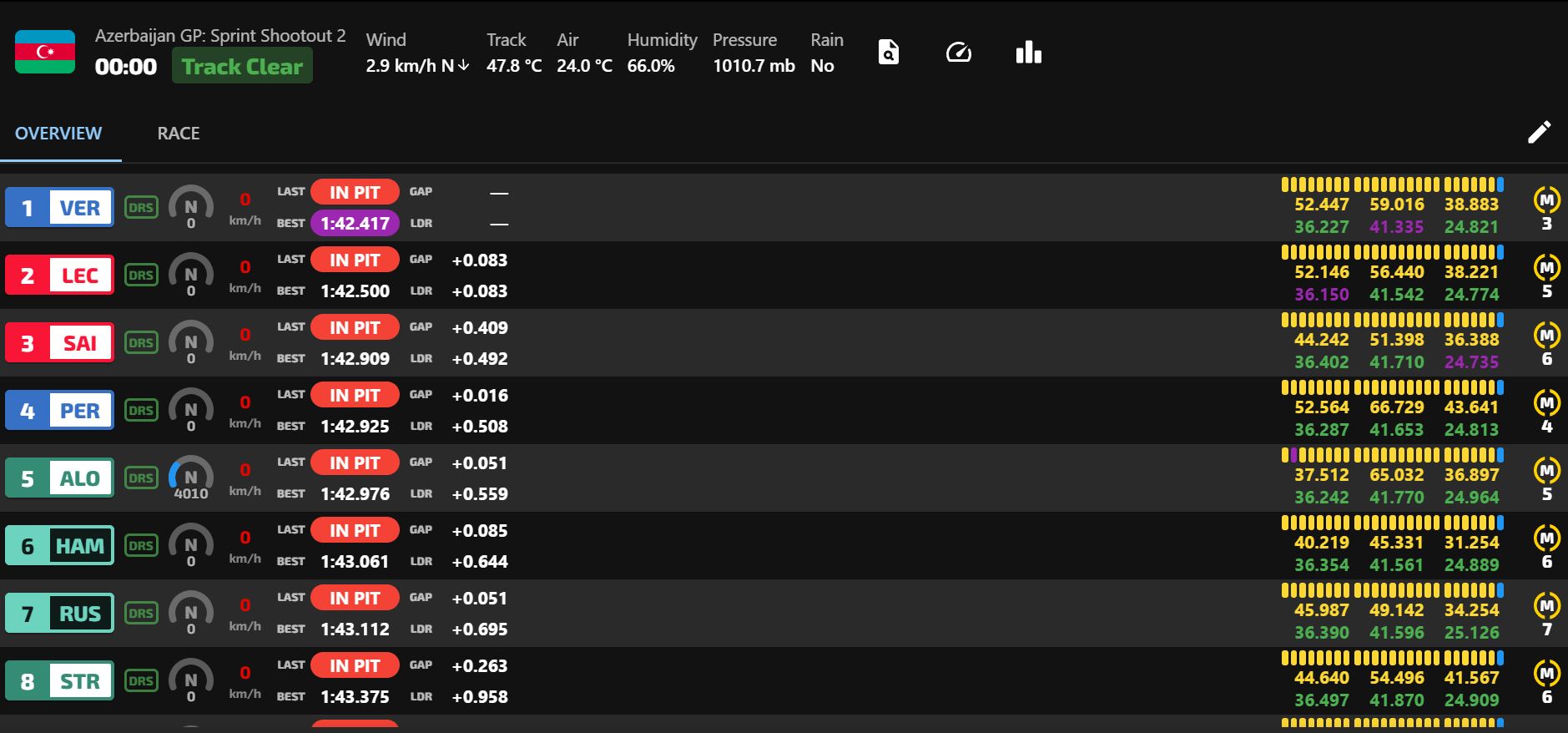
Task: Select driver tag 5 ALO
Action: pos(59,478)
